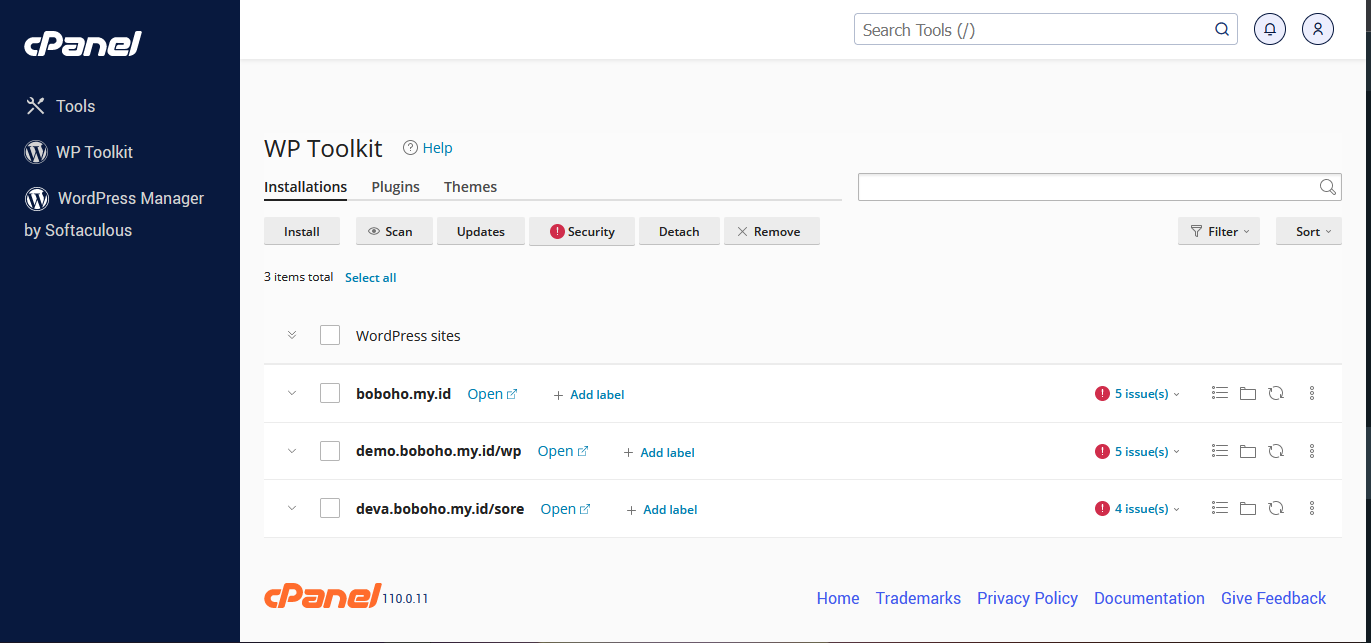Viewport: 1371px width, 643px height.
Task: Open the three-dot menu for deva.boboho.my.id/sore
Action: click(1312, 508)
